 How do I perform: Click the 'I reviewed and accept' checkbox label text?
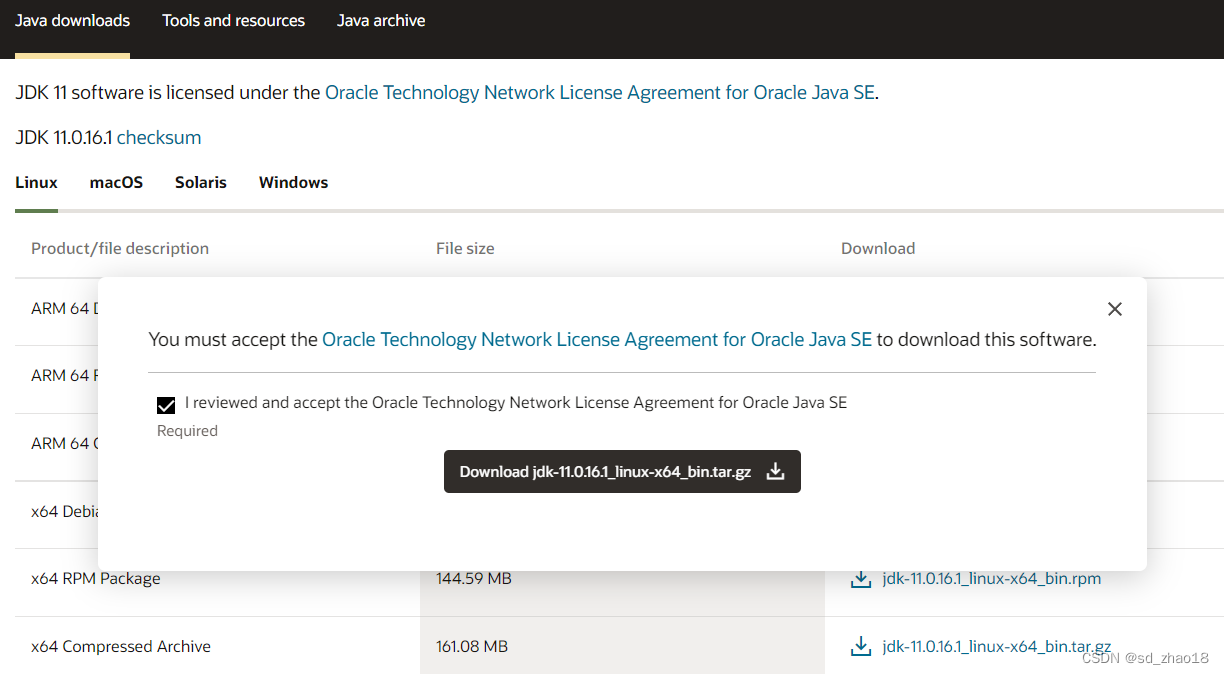pos(516,403)
